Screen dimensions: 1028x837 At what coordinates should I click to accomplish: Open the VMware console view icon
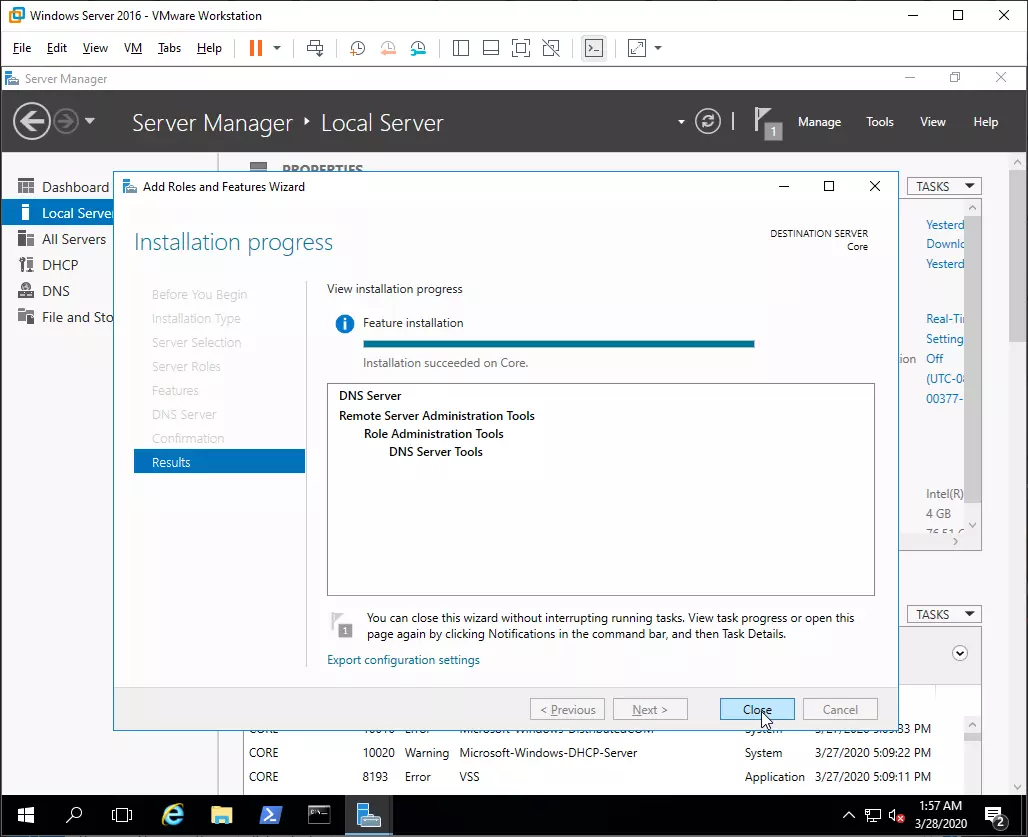(594, 48)
